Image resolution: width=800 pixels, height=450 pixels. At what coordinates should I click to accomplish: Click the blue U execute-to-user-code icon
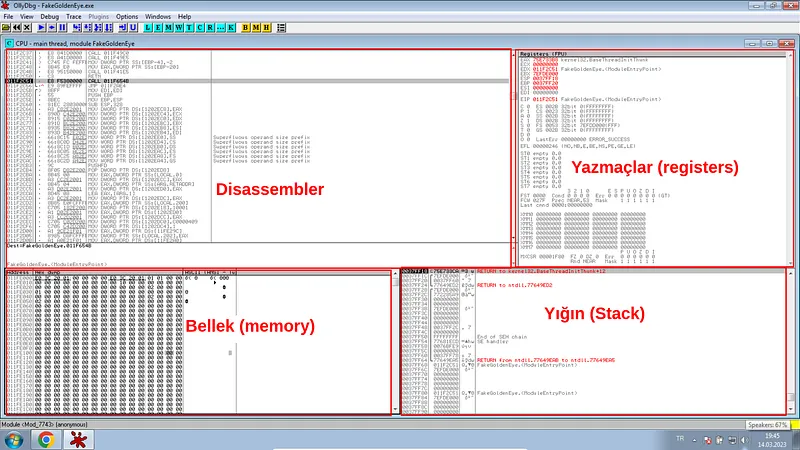coord(133,28)
